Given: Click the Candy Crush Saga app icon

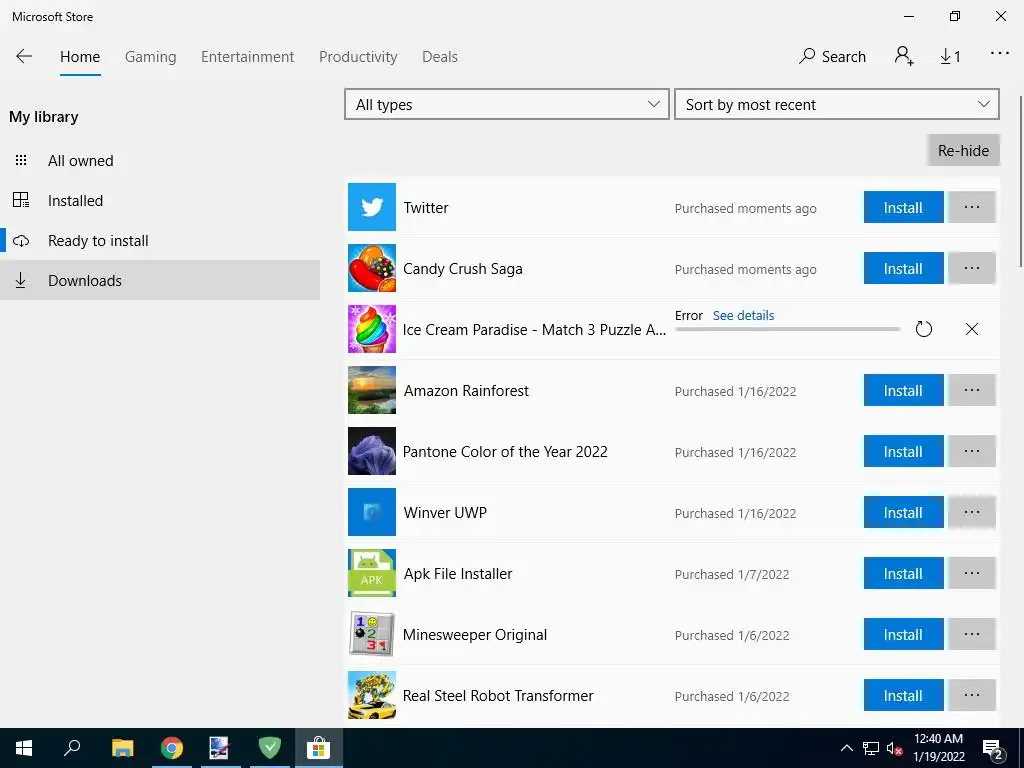Looking at the screenshot, I should coord(372,268).
